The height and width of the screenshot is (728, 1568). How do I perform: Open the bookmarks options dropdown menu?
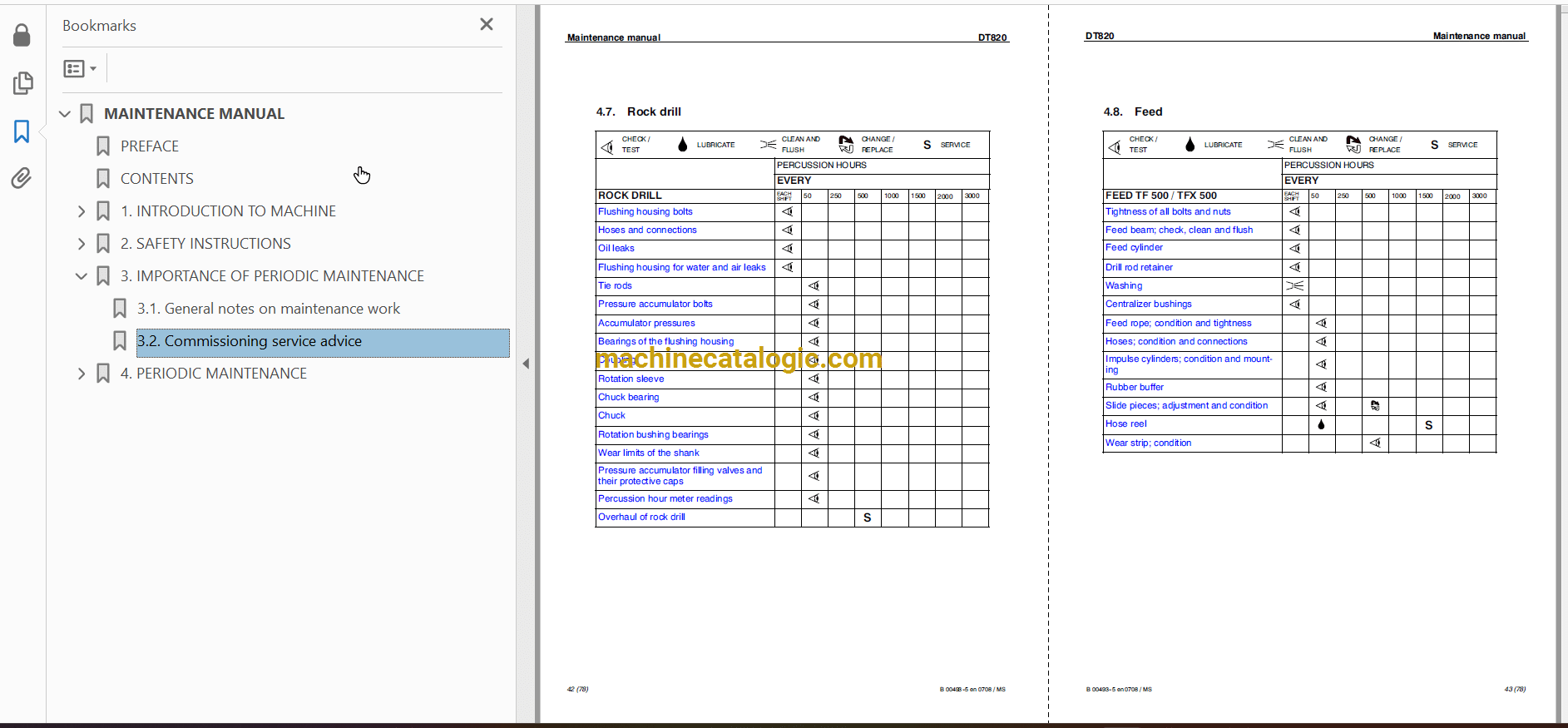click(x=81, y=68)
